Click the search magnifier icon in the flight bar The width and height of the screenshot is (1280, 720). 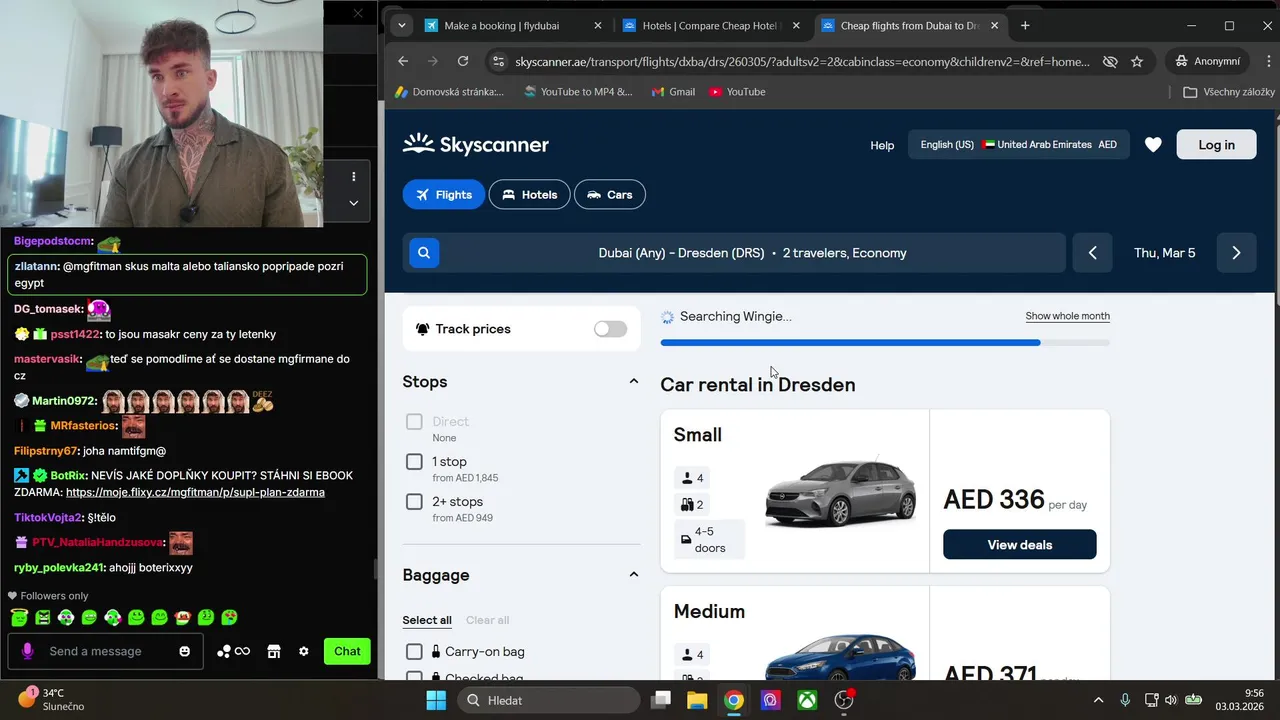(x=424, y=253)
